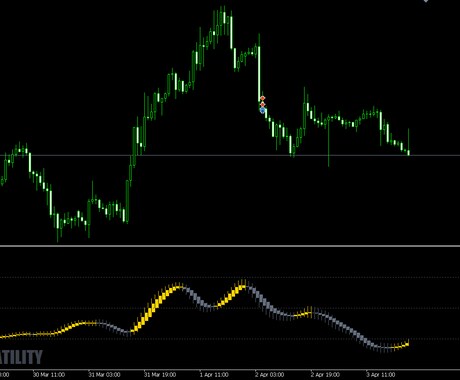Click the lower red diamond chart marker
460x380 pixels.
263,105
